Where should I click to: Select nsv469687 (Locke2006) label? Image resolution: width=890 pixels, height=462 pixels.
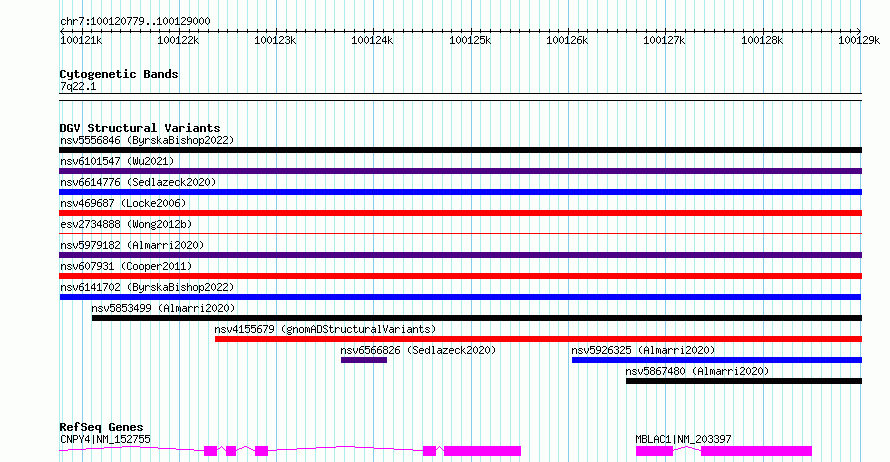click(123, 203)
